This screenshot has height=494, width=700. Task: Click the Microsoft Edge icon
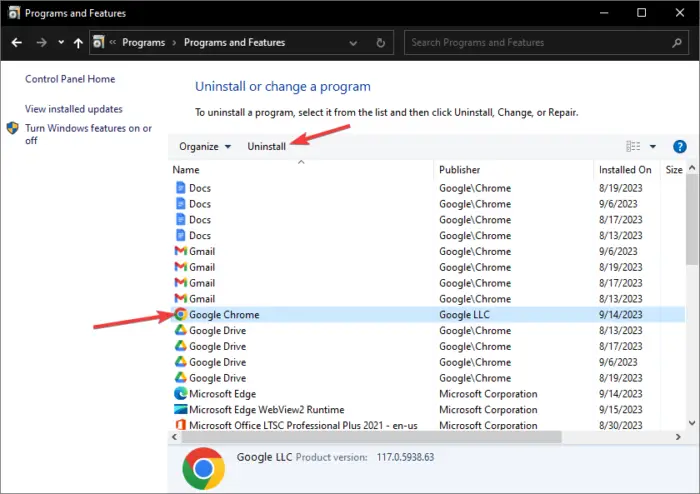(x=180, y=394)
